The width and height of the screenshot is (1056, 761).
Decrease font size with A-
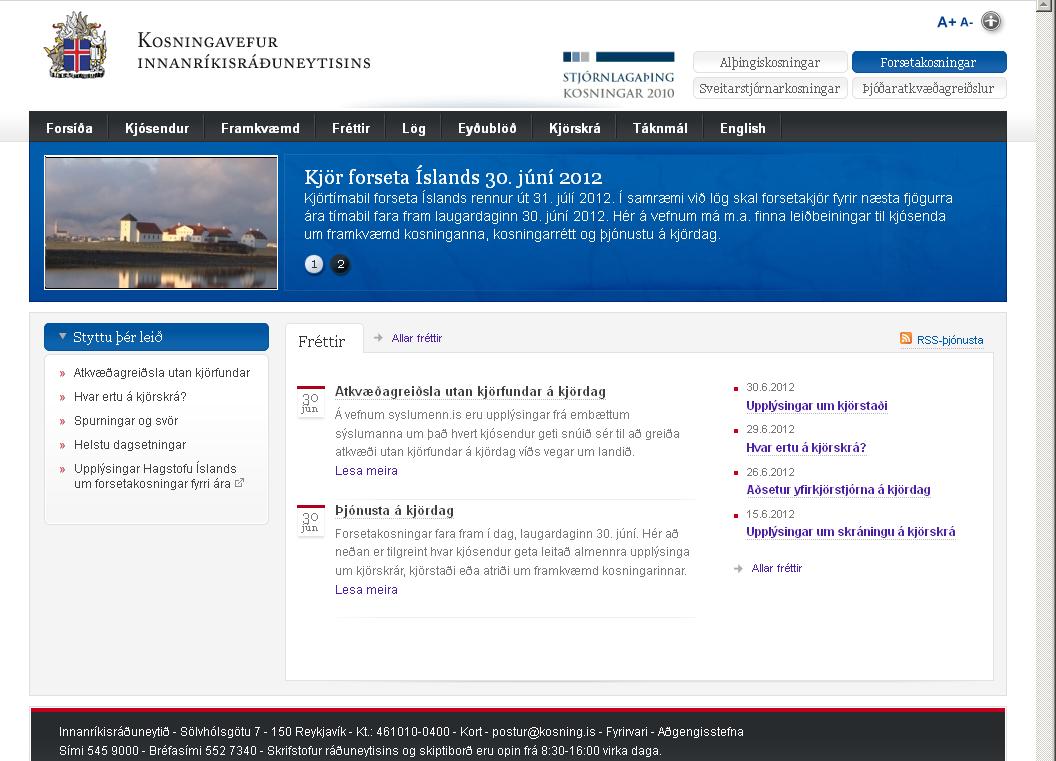pos(966,22)
